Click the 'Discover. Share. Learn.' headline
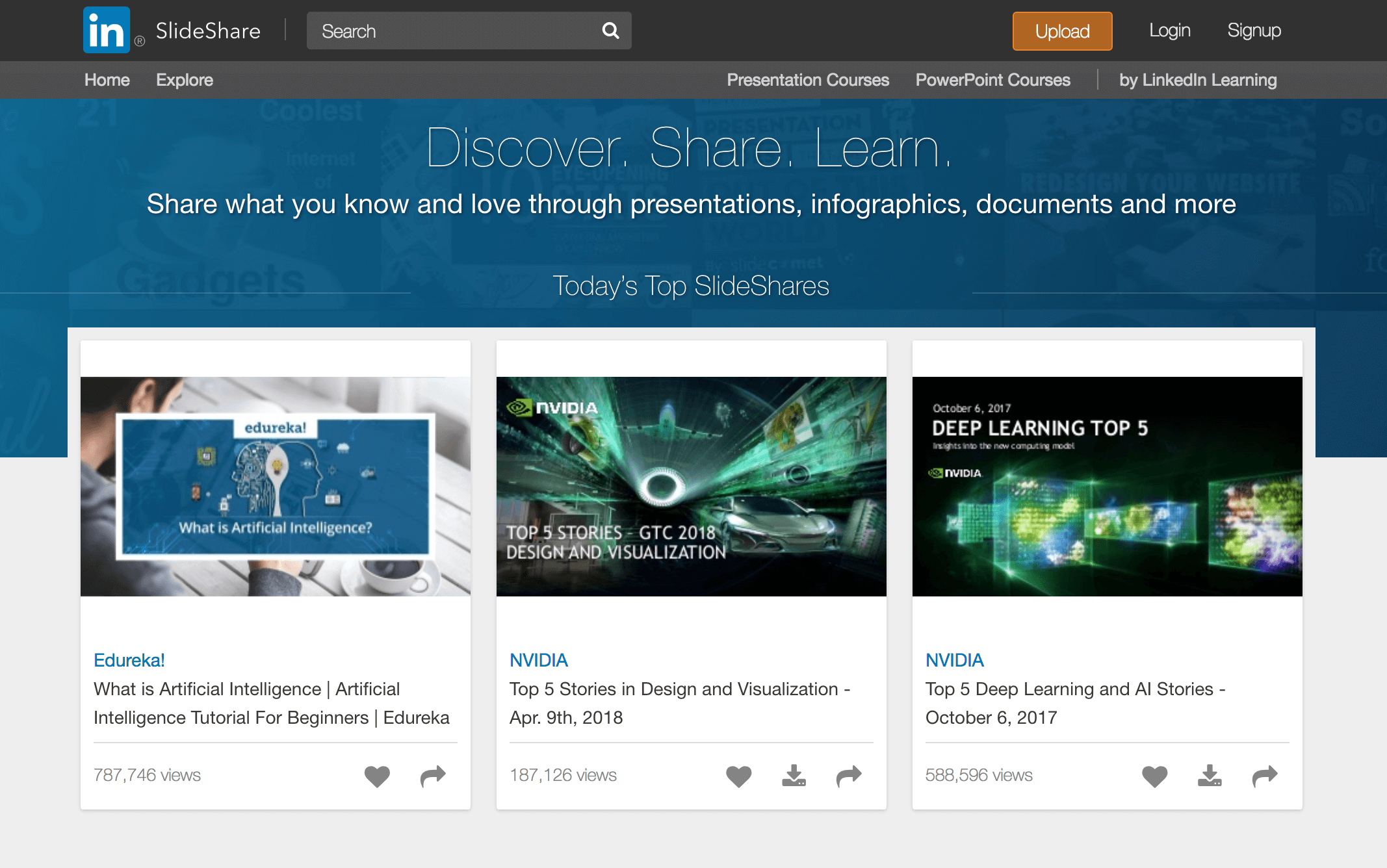Screen dimensions: 1387x868 click(690, 148)
